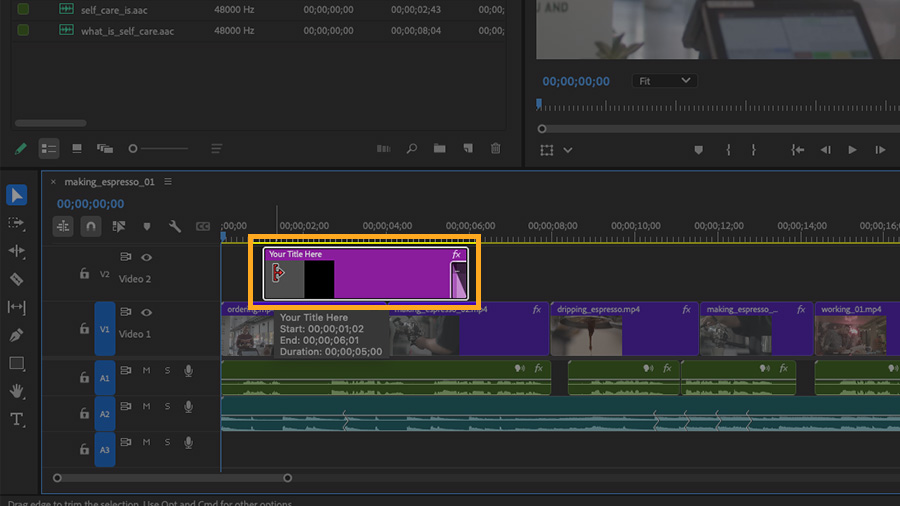Toggle lock on the V1 track
This screenshot has width=900, height=506.
tap(84, 329)
